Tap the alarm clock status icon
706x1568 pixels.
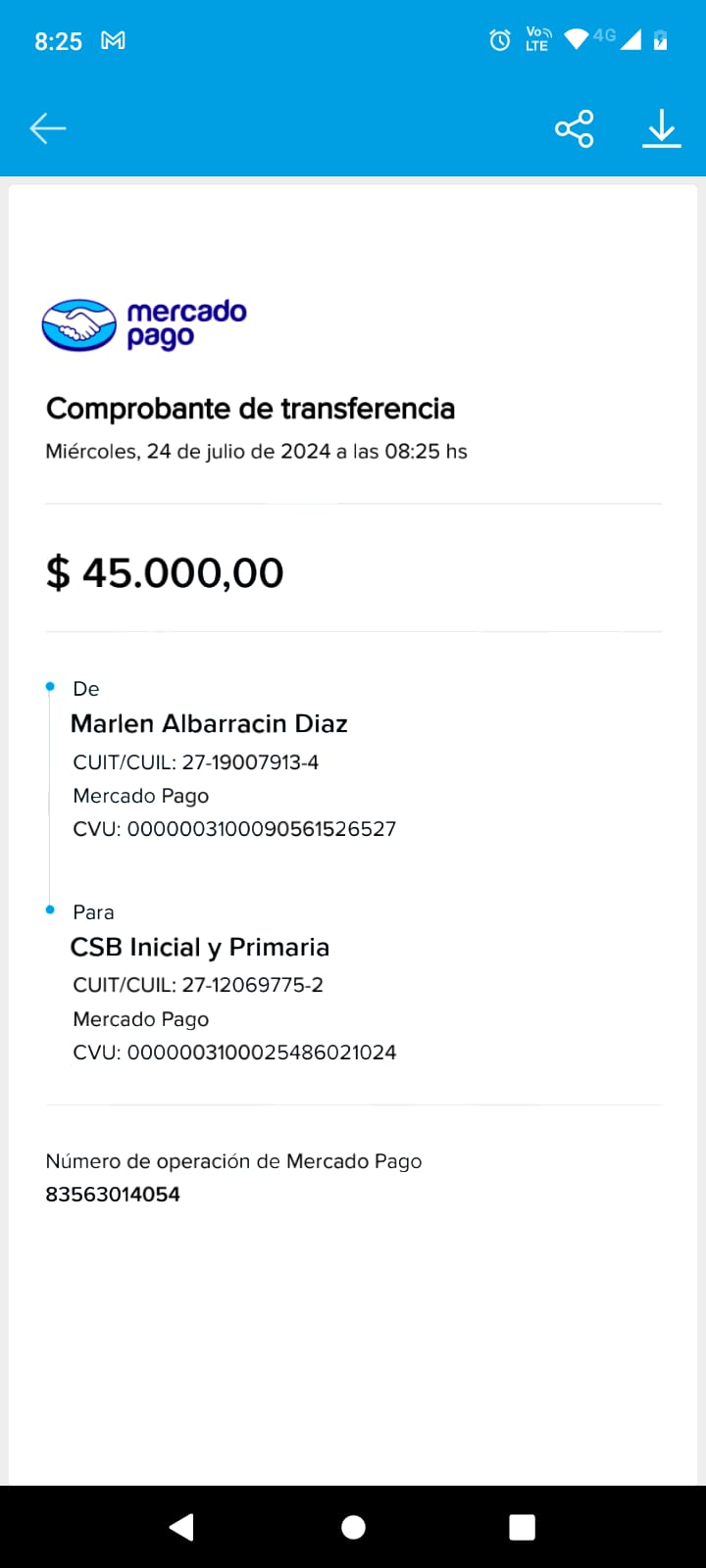point(500,40)
